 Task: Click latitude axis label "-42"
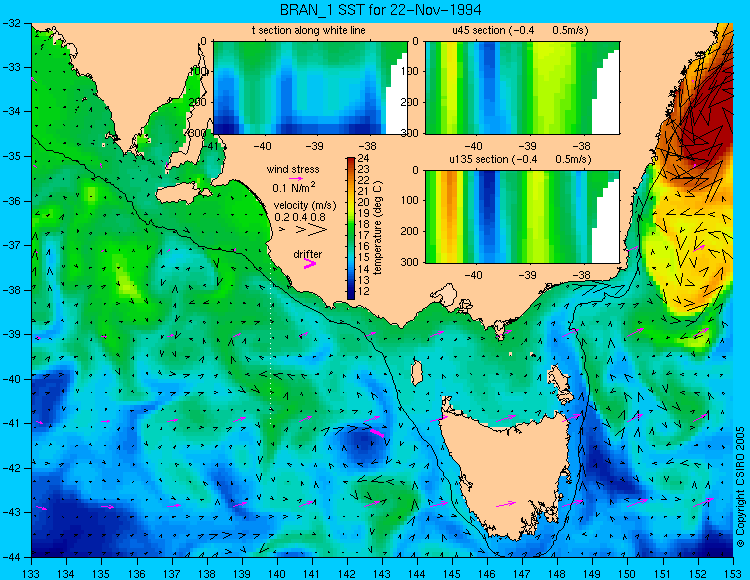[x=11, y=468]
